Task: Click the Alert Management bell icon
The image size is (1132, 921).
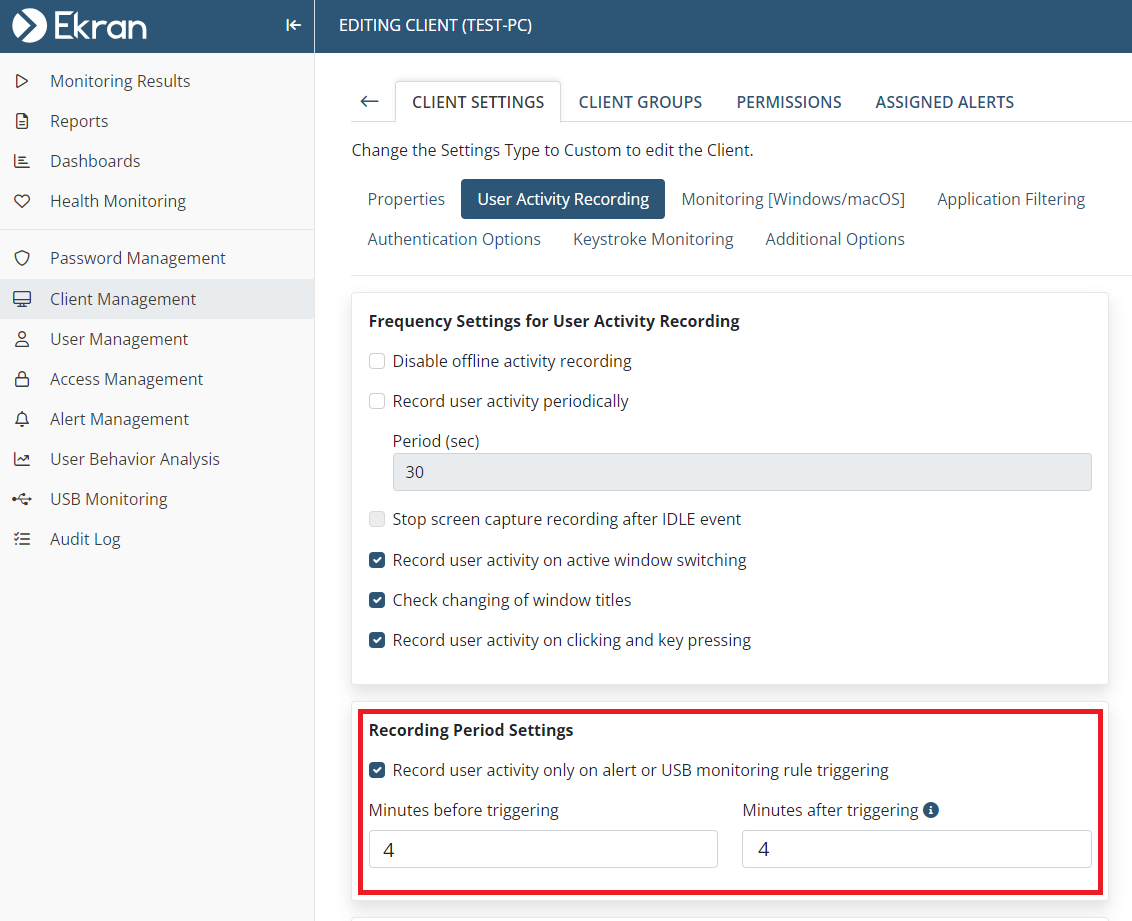Action: point(22,419)
